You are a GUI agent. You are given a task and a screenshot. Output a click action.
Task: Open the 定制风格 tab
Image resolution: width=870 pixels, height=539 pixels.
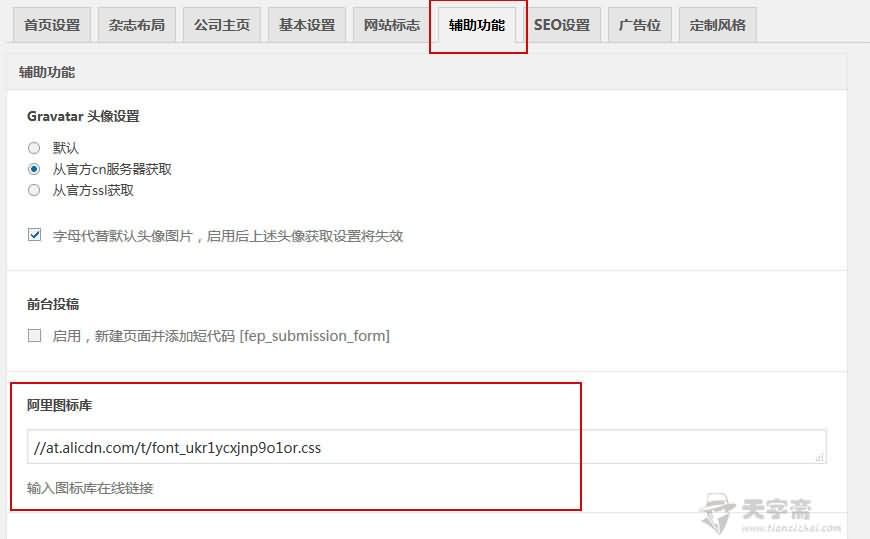[x=717, y=25]
